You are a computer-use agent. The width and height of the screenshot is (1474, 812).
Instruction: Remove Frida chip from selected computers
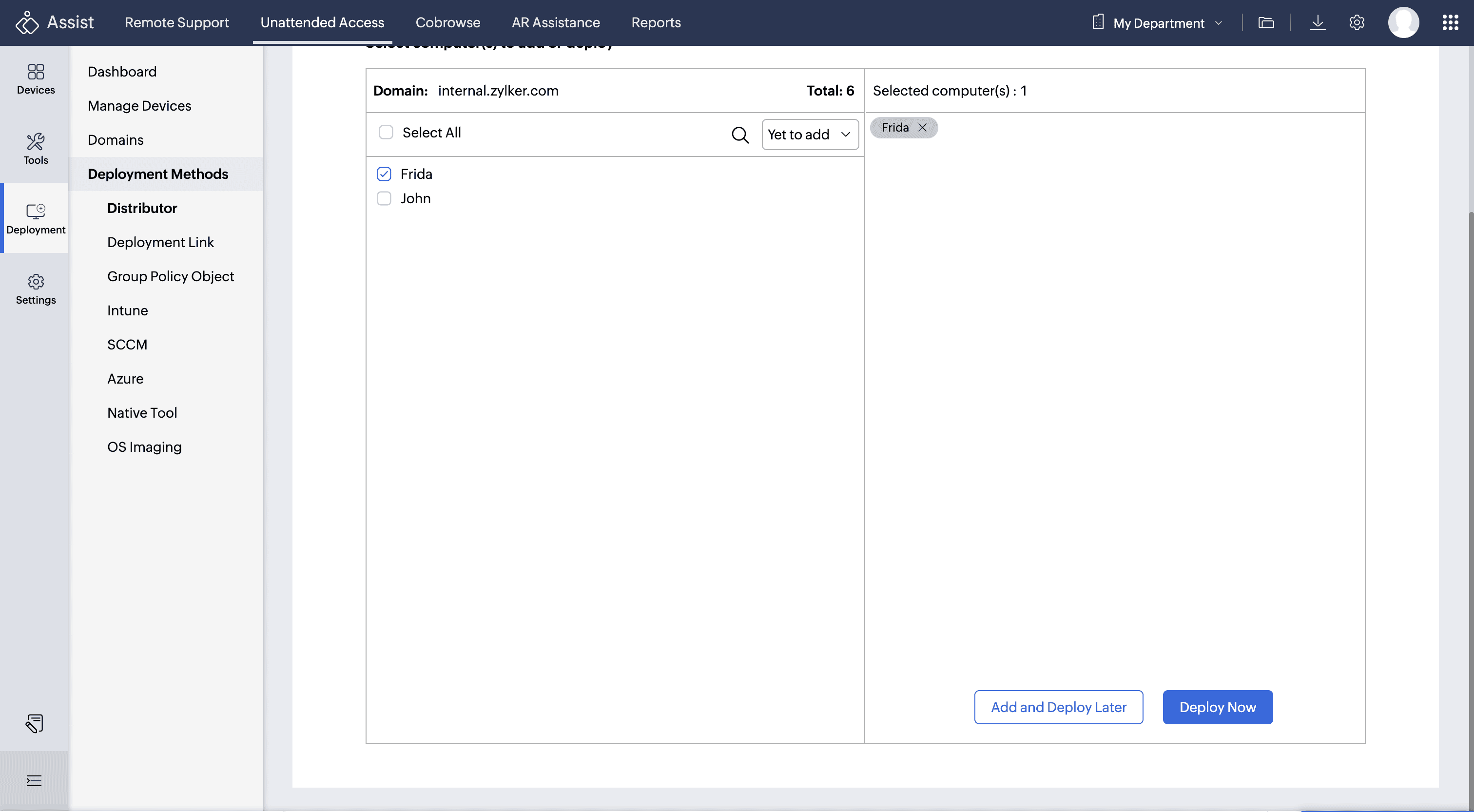(x=922, y=128)
